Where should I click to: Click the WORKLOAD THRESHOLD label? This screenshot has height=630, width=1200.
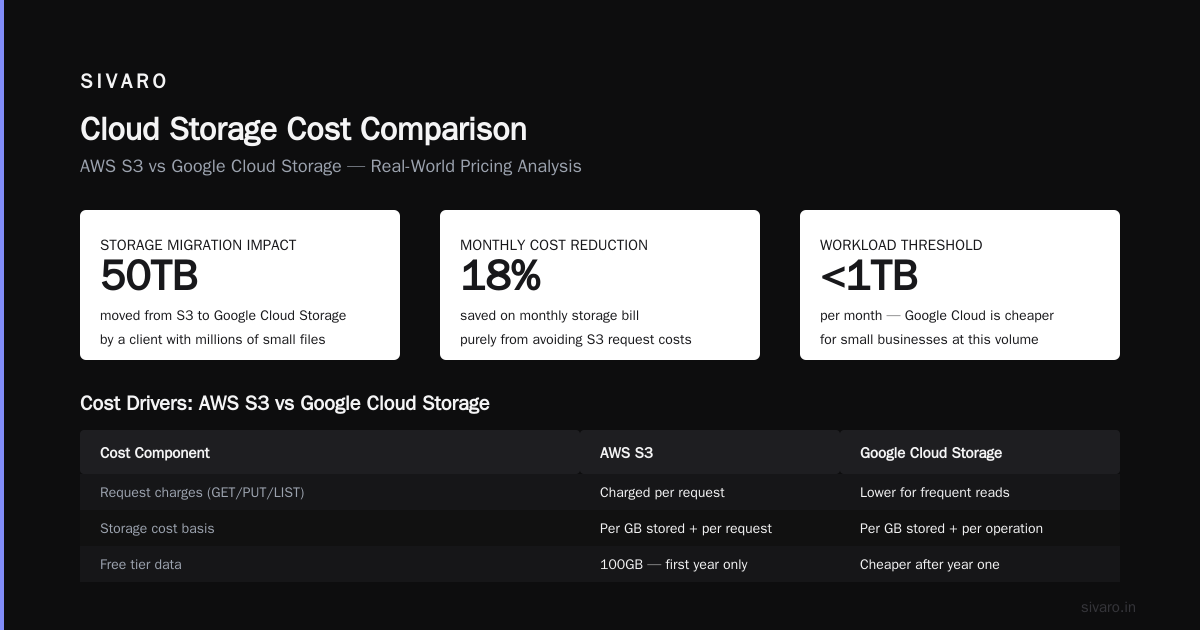point(901,245)
